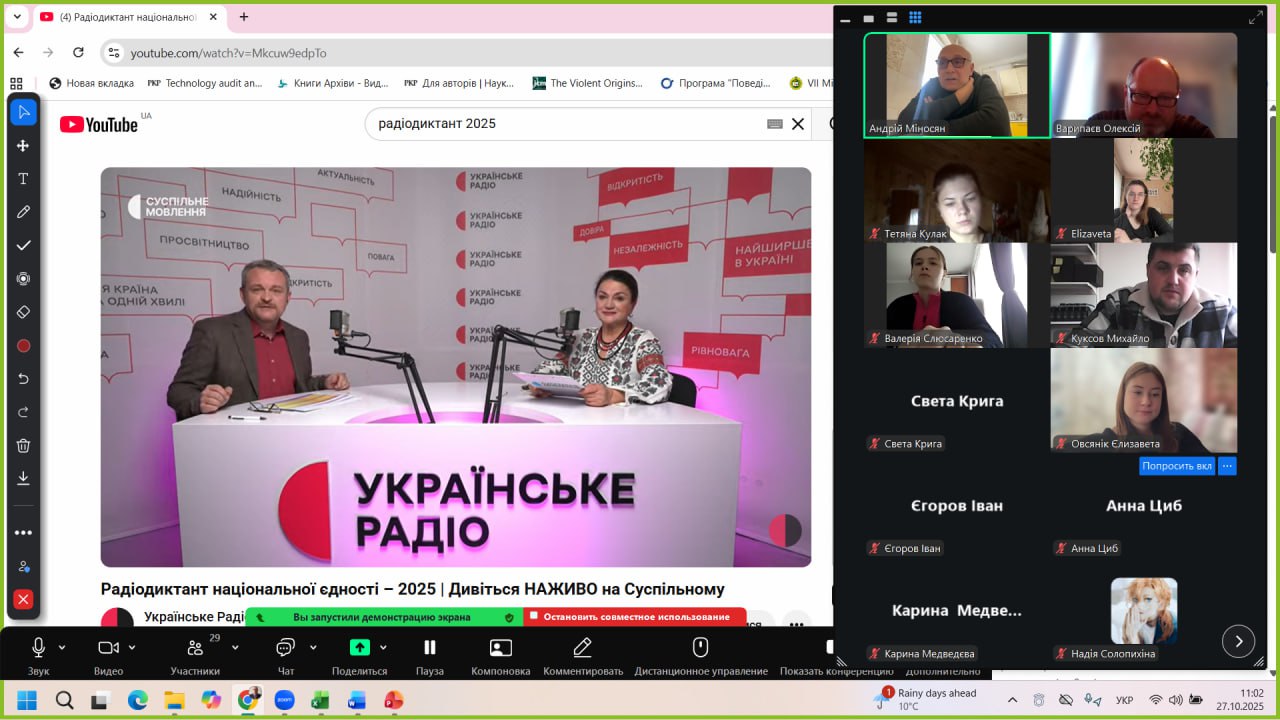
Task: Save annotations with the download icon
Action: [23, 479]
